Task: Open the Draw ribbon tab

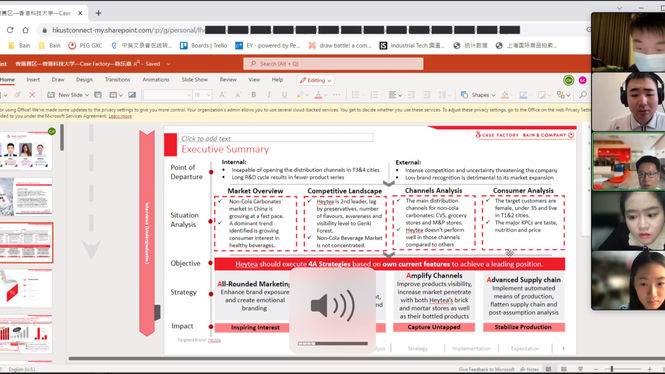Action: point(58,80)
